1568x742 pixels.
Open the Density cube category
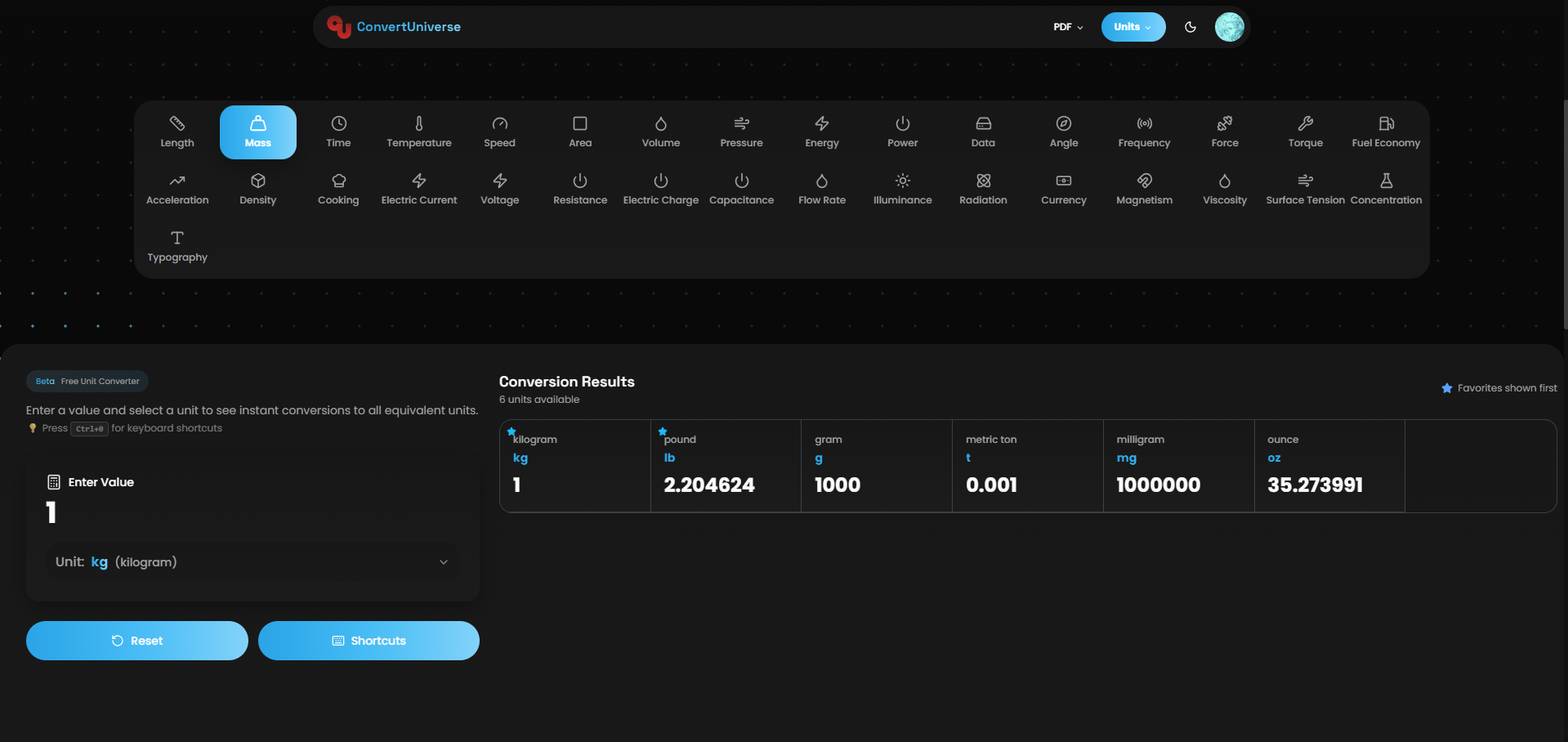258,189
